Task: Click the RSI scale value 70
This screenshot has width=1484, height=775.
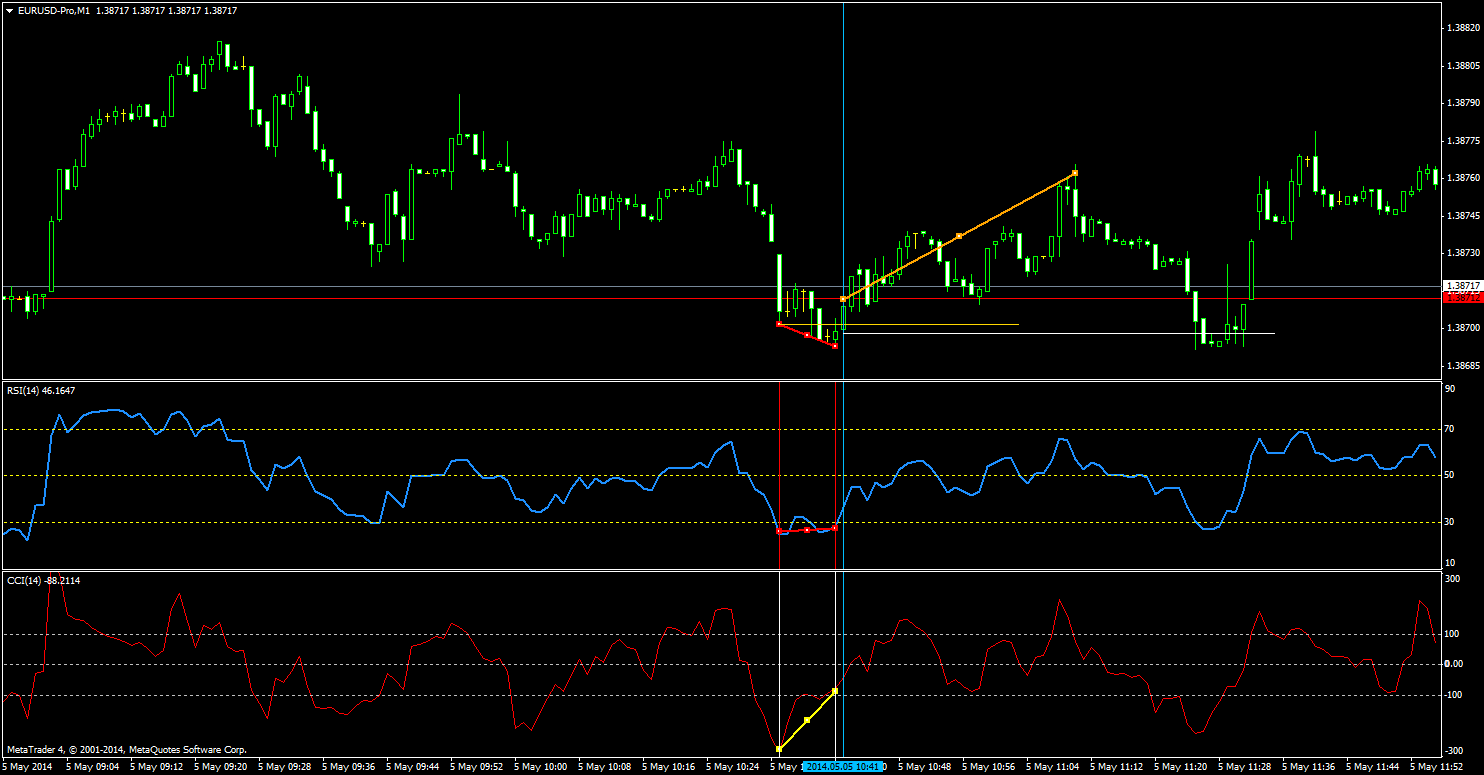Action: 1449,429
